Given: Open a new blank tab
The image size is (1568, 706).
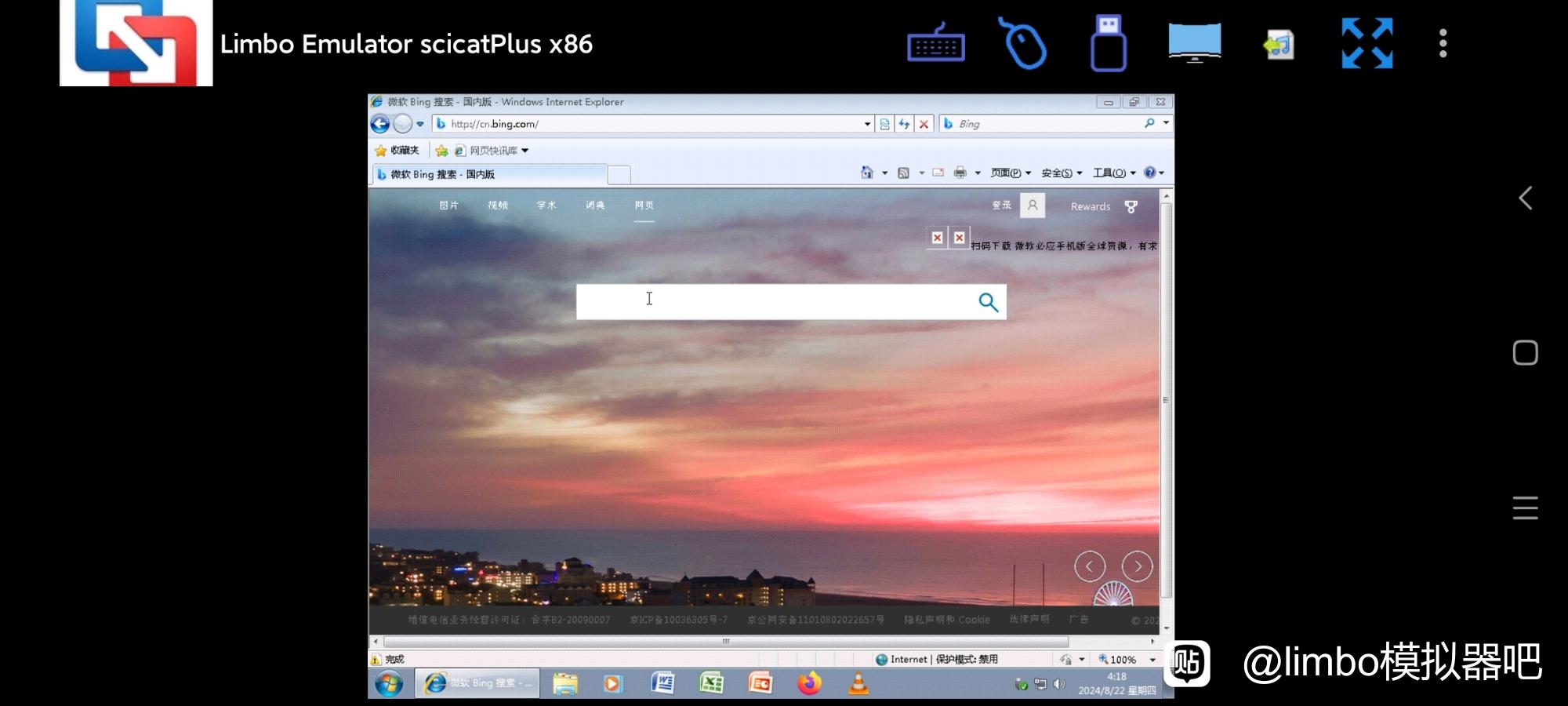Looking at the screenshot, I should 619,175.
